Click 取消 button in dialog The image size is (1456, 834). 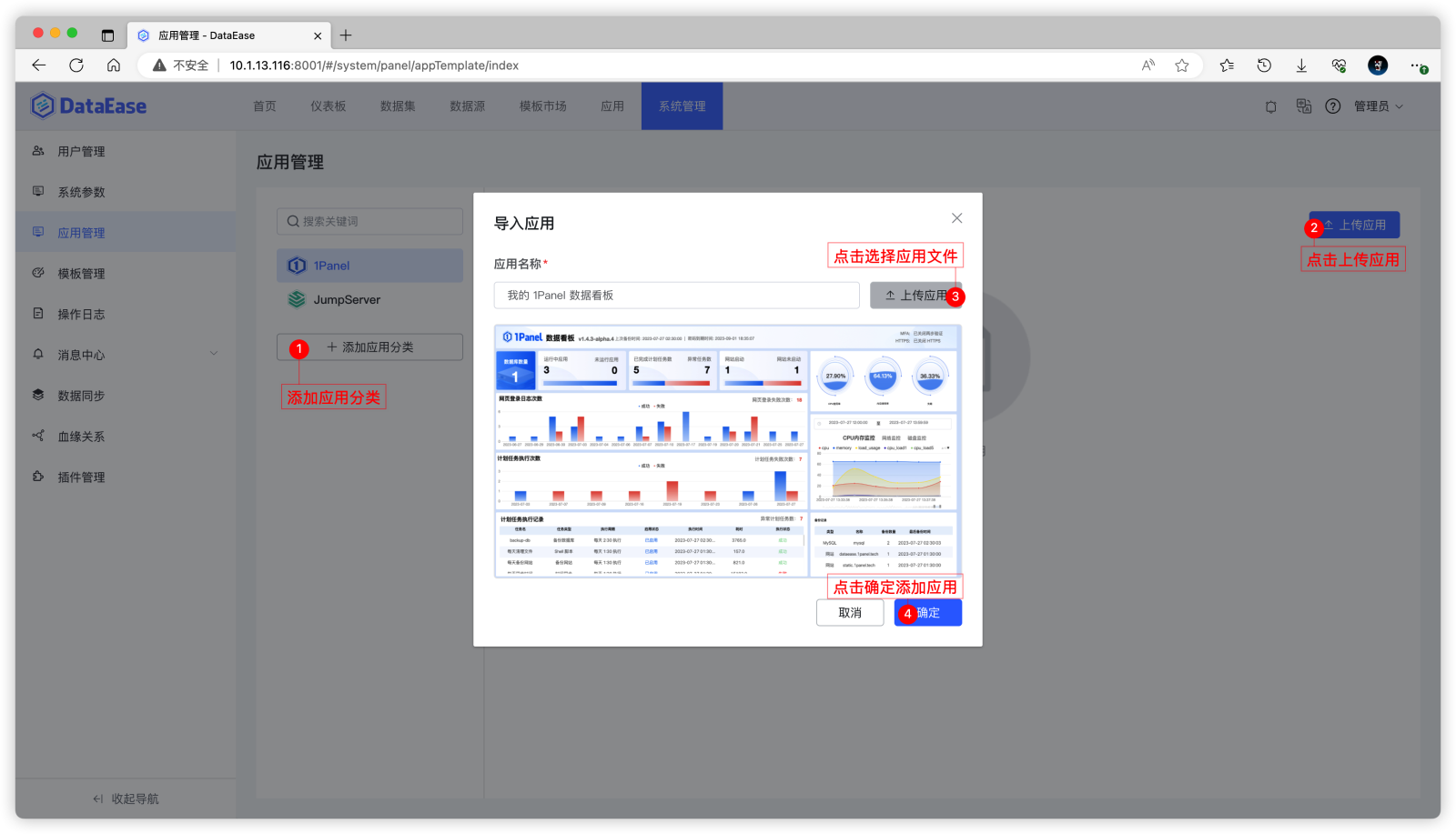[850, 613]
